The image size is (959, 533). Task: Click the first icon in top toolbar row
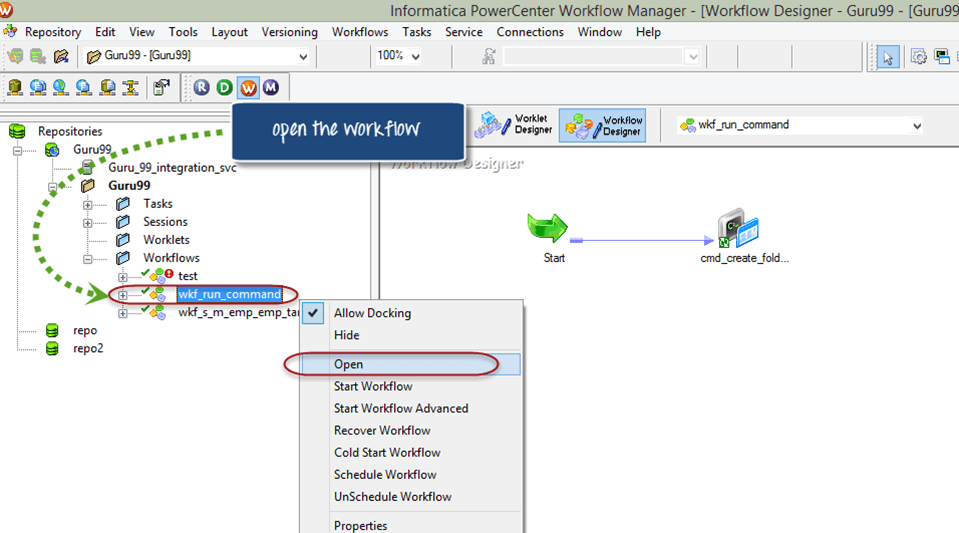click(15, 56)
